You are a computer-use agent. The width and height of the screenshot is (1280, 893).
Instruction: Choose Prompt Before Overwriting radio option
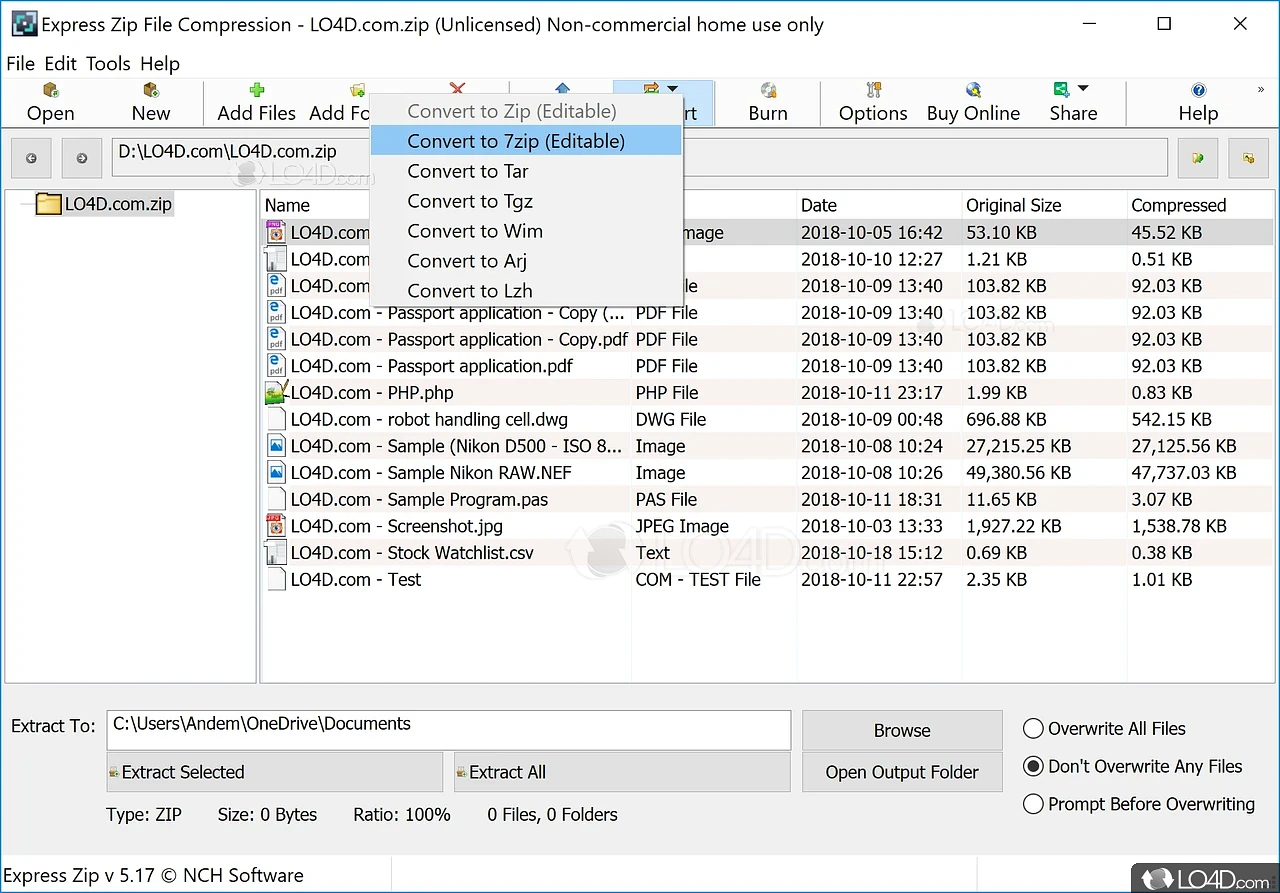1033,804
